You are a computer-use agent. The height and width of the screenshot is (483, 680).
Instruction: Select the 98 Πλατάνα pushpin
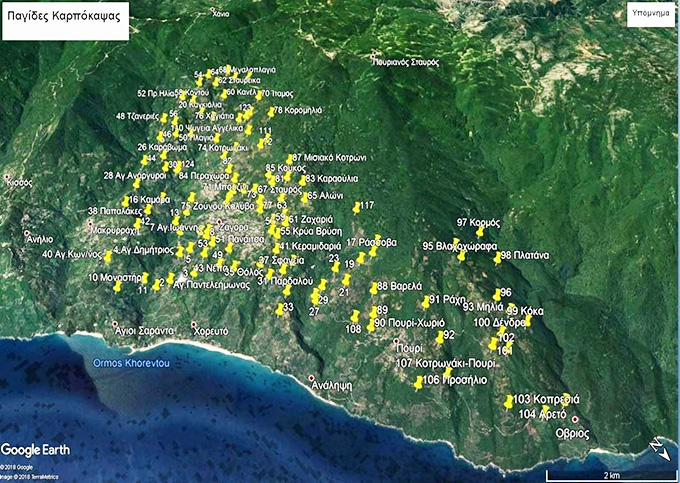tap(498, 257)
